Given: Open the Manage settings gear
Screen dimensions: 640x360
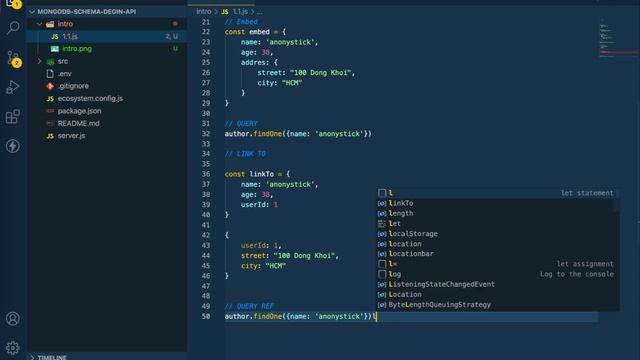Looking at the screenshot, I should click(x=13, y=348).
